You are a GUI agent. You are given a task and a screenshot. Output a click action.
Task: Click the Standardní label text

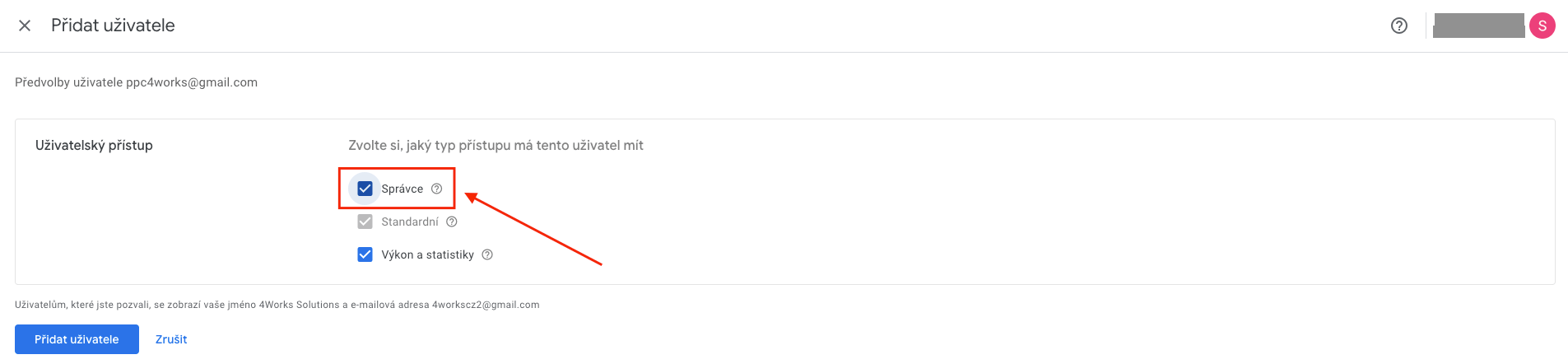pyautogui.click(x=410, y=222)
